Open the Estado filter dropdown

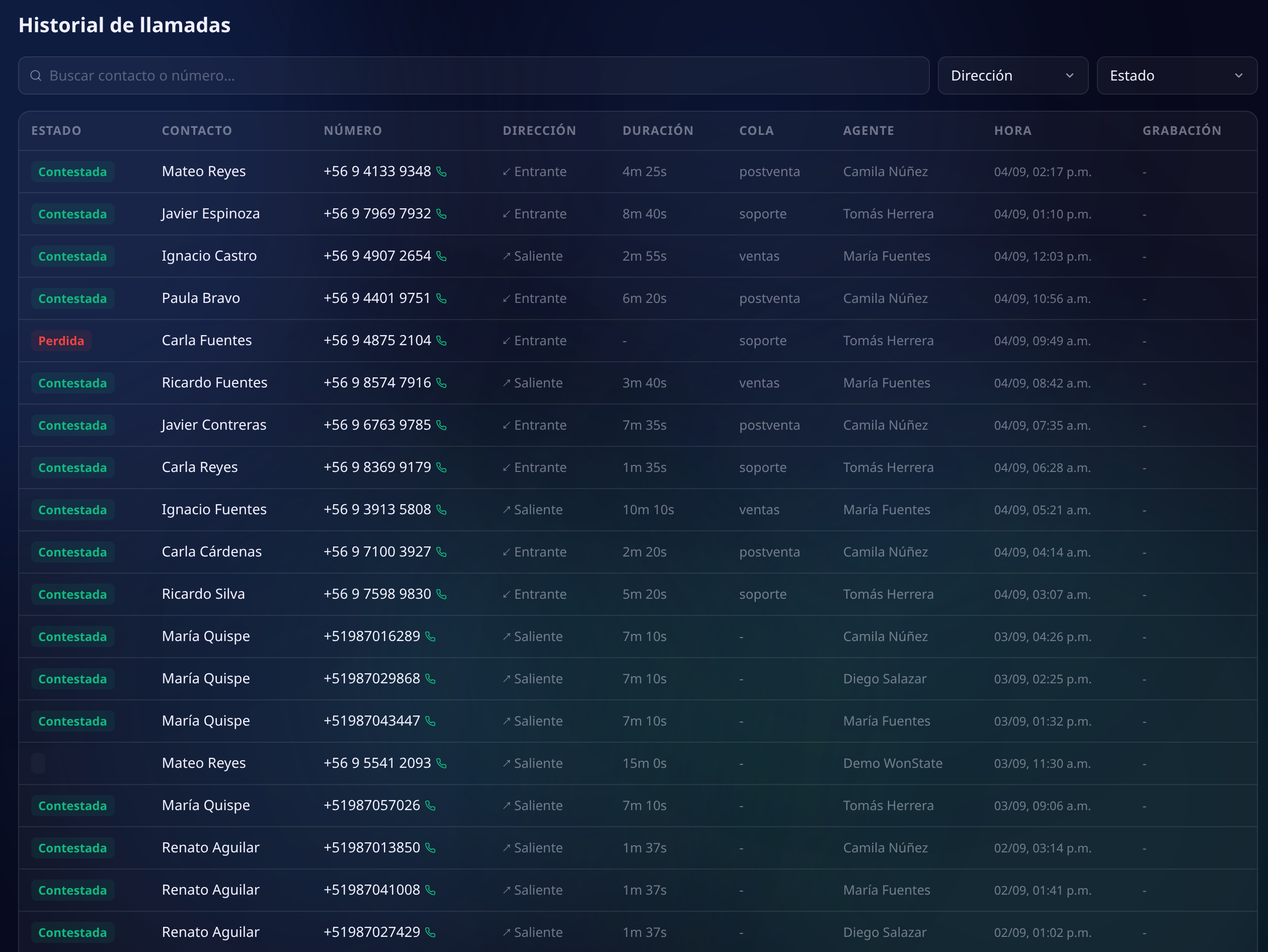point(1177,75)
